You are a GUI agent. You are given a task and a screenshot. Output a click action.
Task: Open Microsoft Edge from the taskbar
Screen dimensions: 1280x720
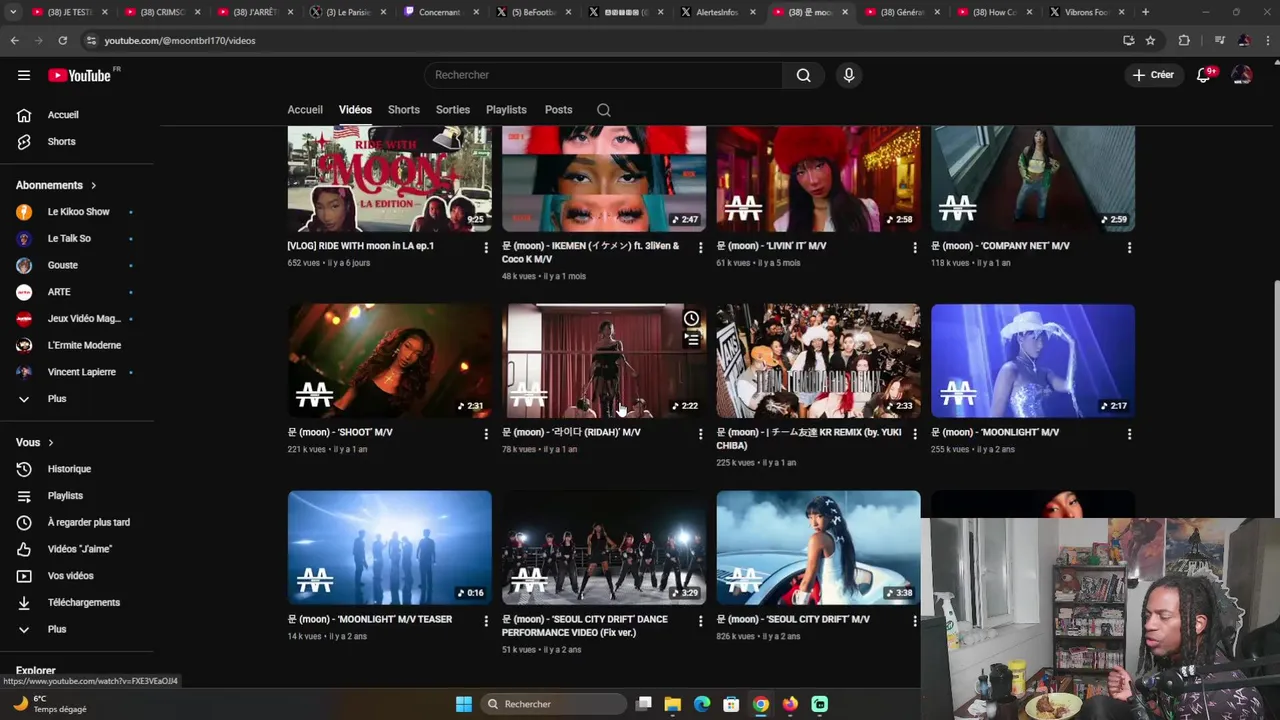coord(702,704)
